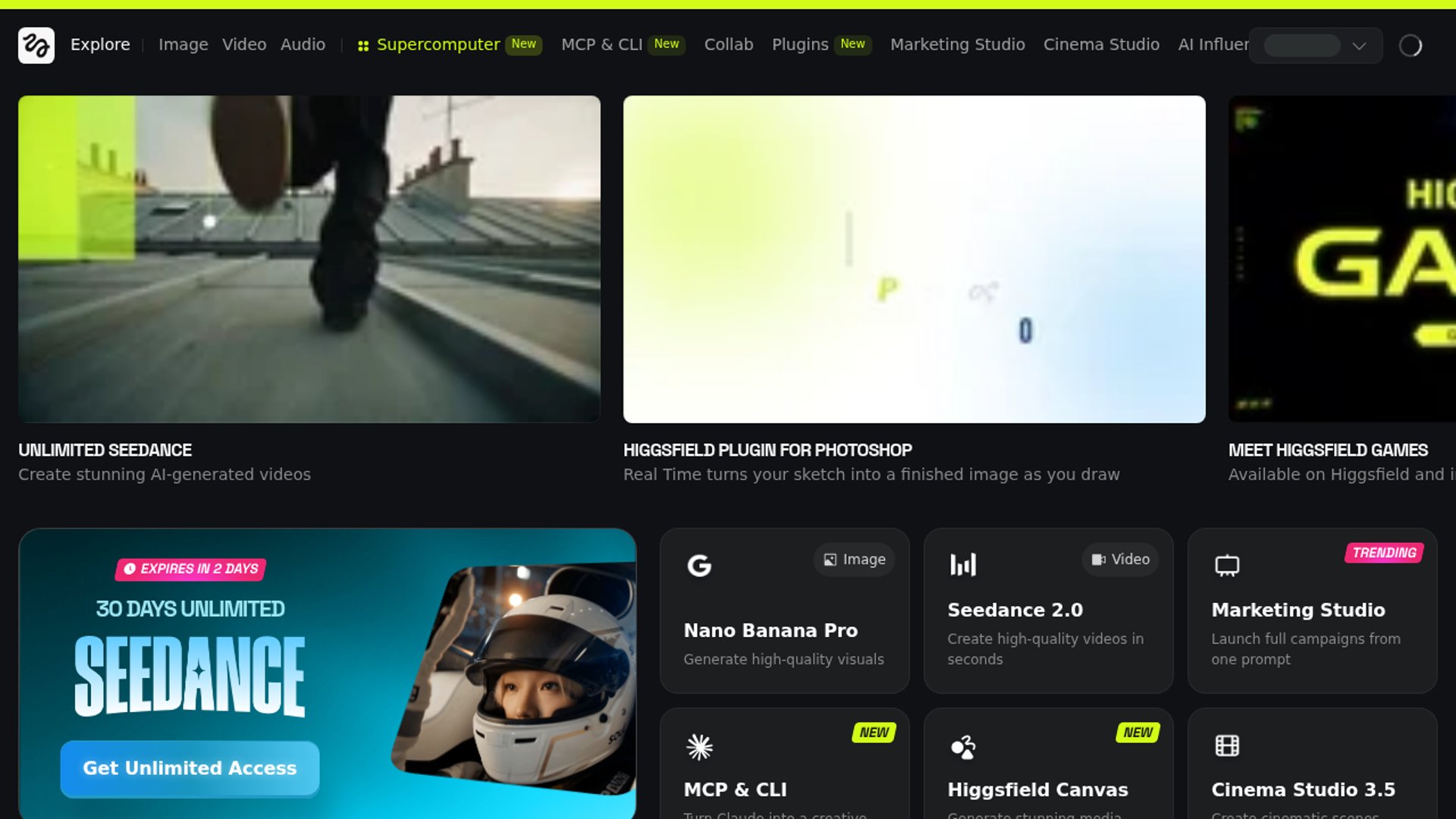Click the Higgsfield Canvas shapes icon
This screenshot has width=1456, height=819.
963,747
